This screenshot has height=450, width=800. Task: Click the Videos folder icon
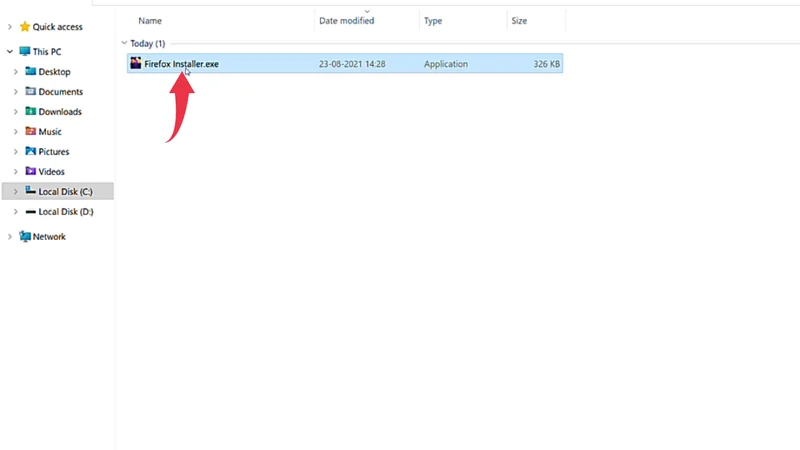click(x=31, y=172)
